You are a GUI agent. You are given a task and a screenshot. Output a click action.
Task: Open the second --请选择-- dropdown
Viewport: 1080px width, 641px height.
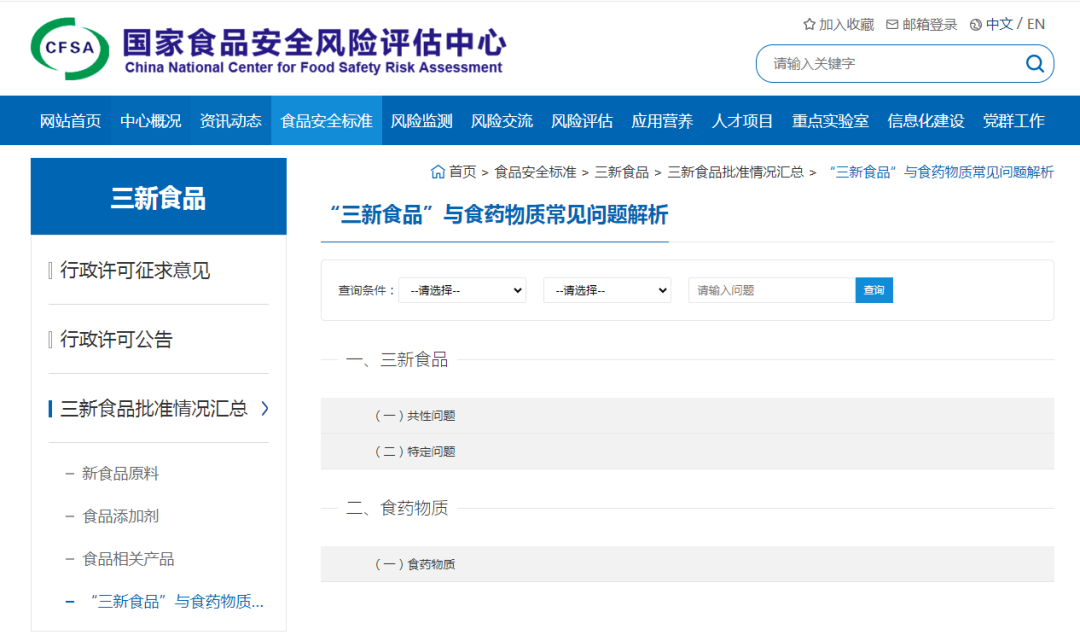coord(607,290)
